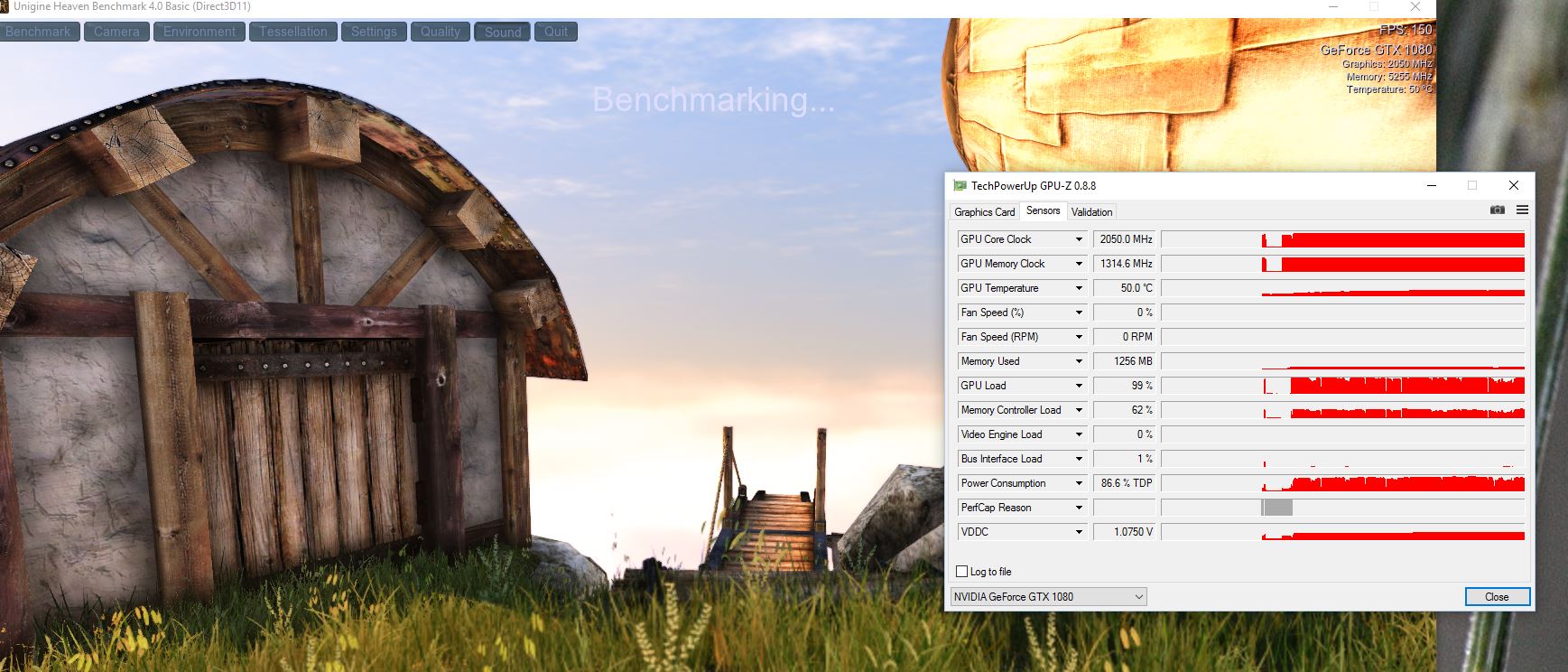
Task: Open the GPU-Z hamburger menu icon
Action: [x=1522, y=210]
